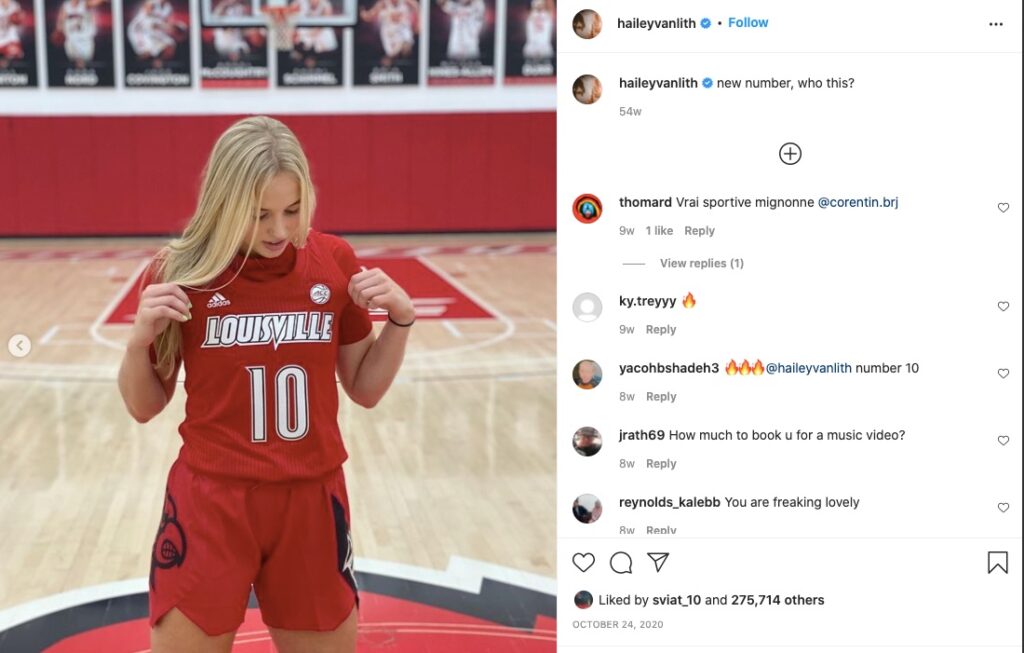The height and width of the screenshot is (653, 1024).
Task: Open 275,714 others likes list
Action: (777, 600)
